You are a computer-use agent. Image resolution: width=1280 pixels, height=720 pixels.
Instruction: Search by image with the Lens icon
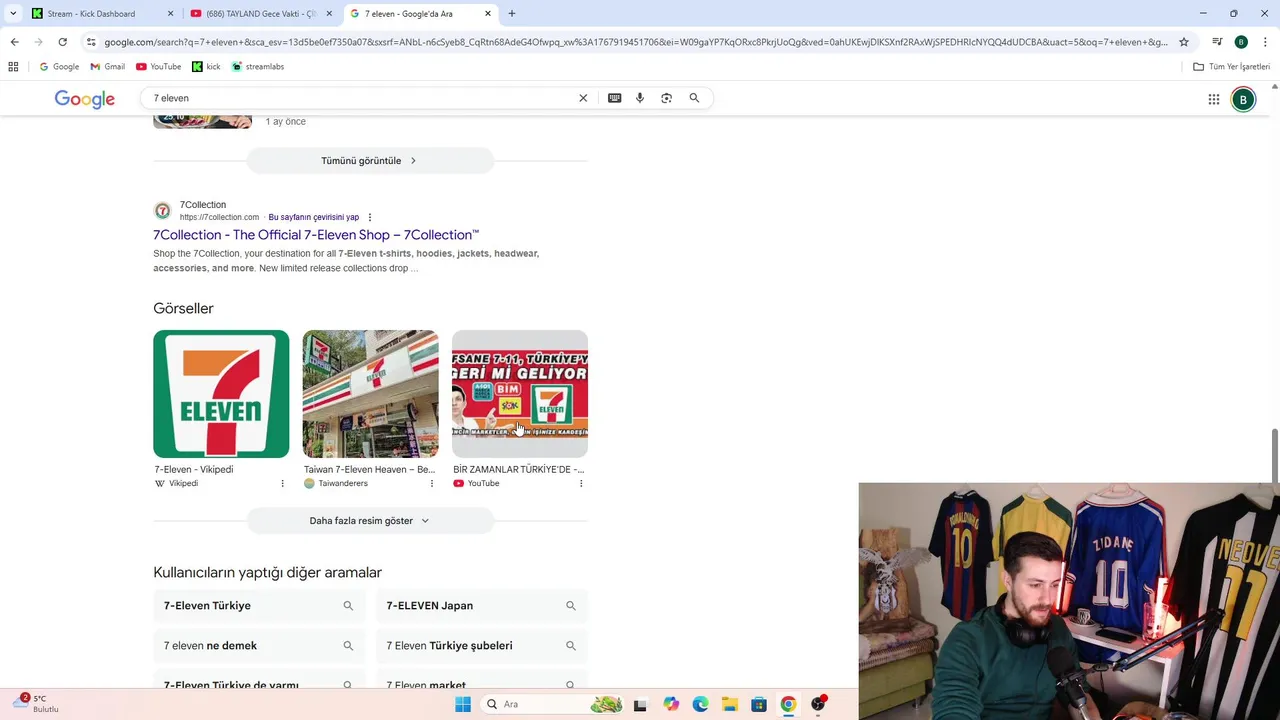666,98
